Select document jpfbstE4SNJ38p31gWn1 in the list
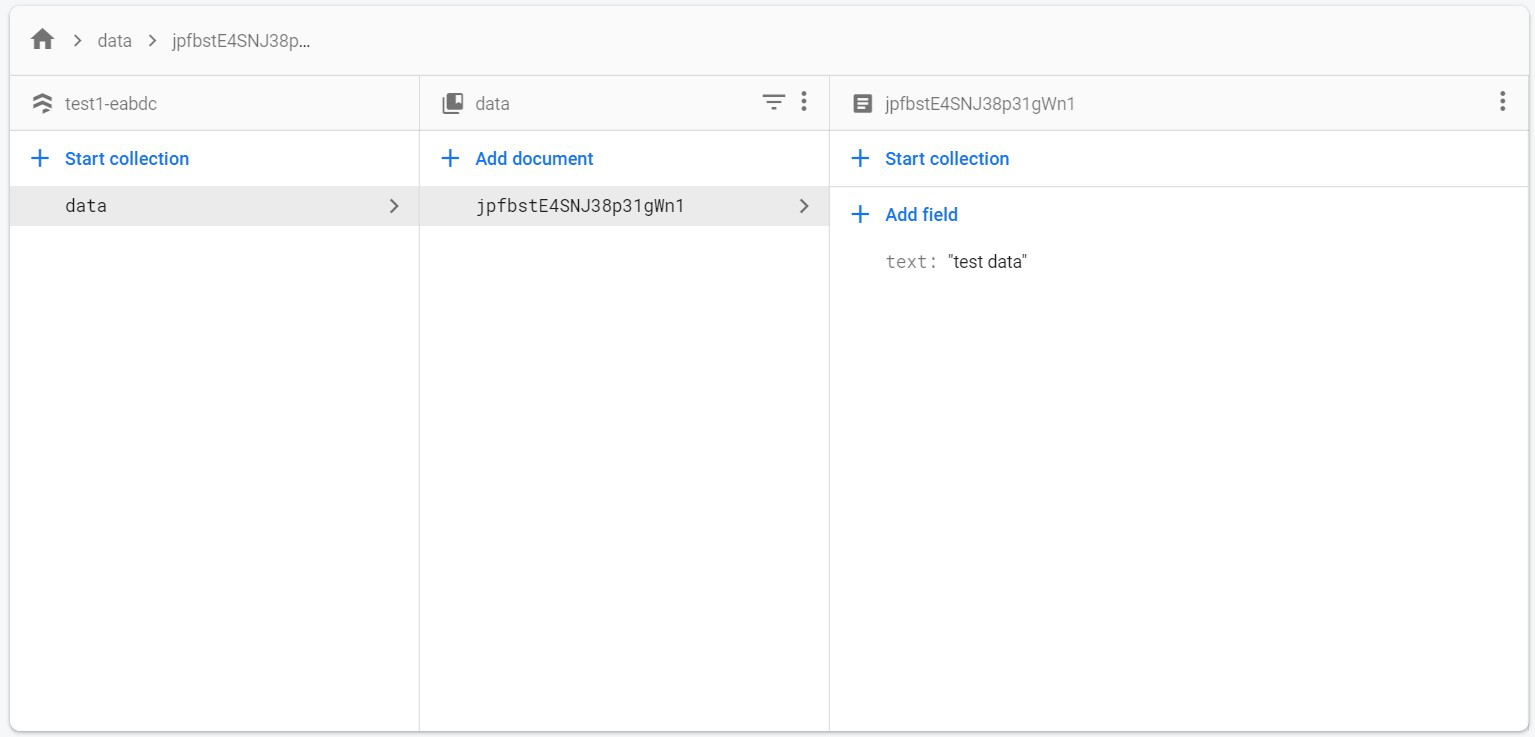 pyautogui.click(x=580, y=206)
